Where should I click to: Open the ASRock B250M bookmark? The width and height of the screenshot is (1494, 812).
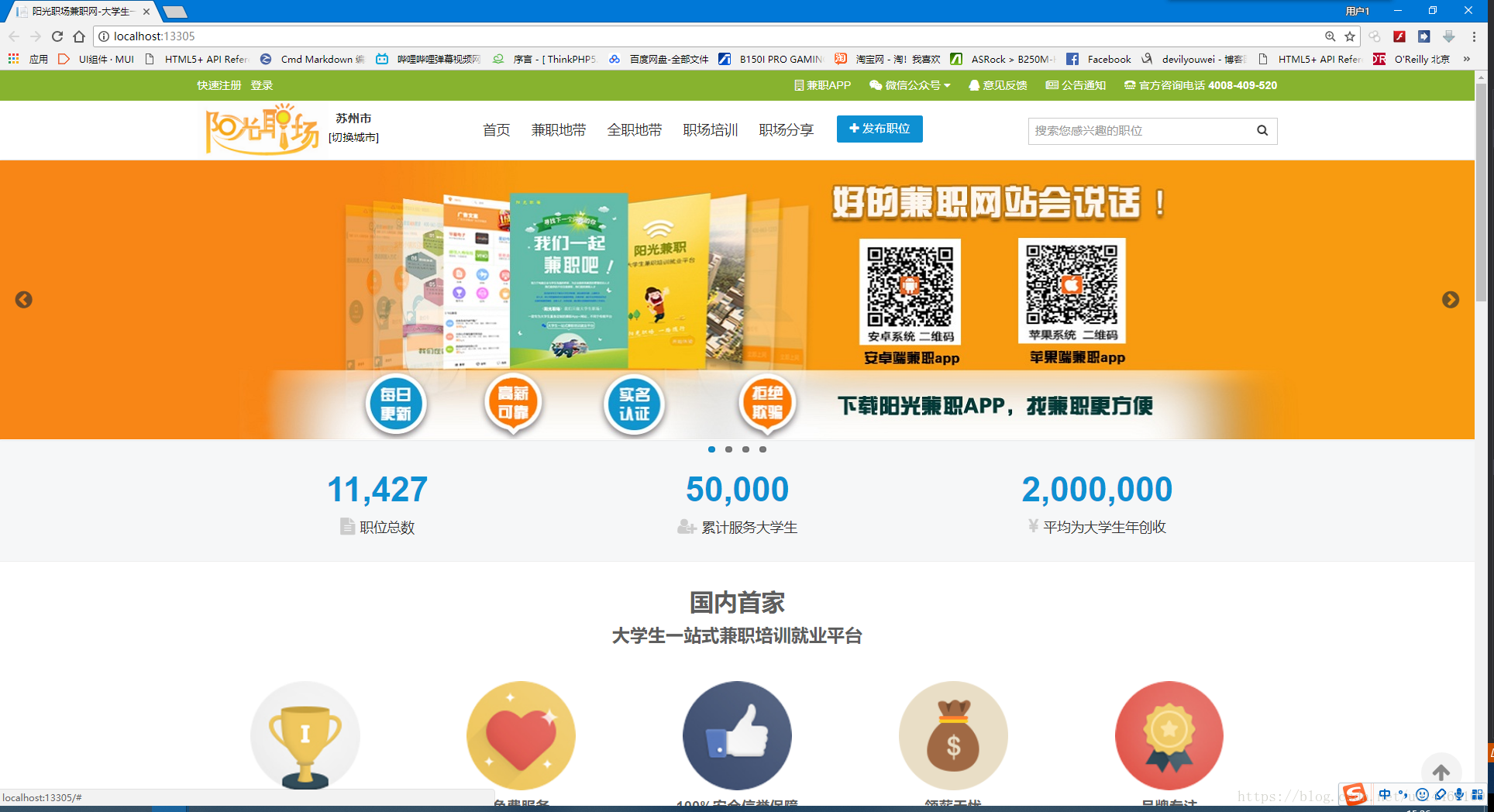1003,59
